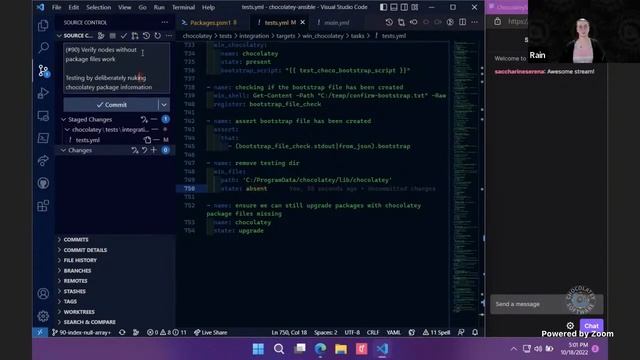Expand the COMMITS section
Screen dimensions: 640x360
tap(76, 240)
